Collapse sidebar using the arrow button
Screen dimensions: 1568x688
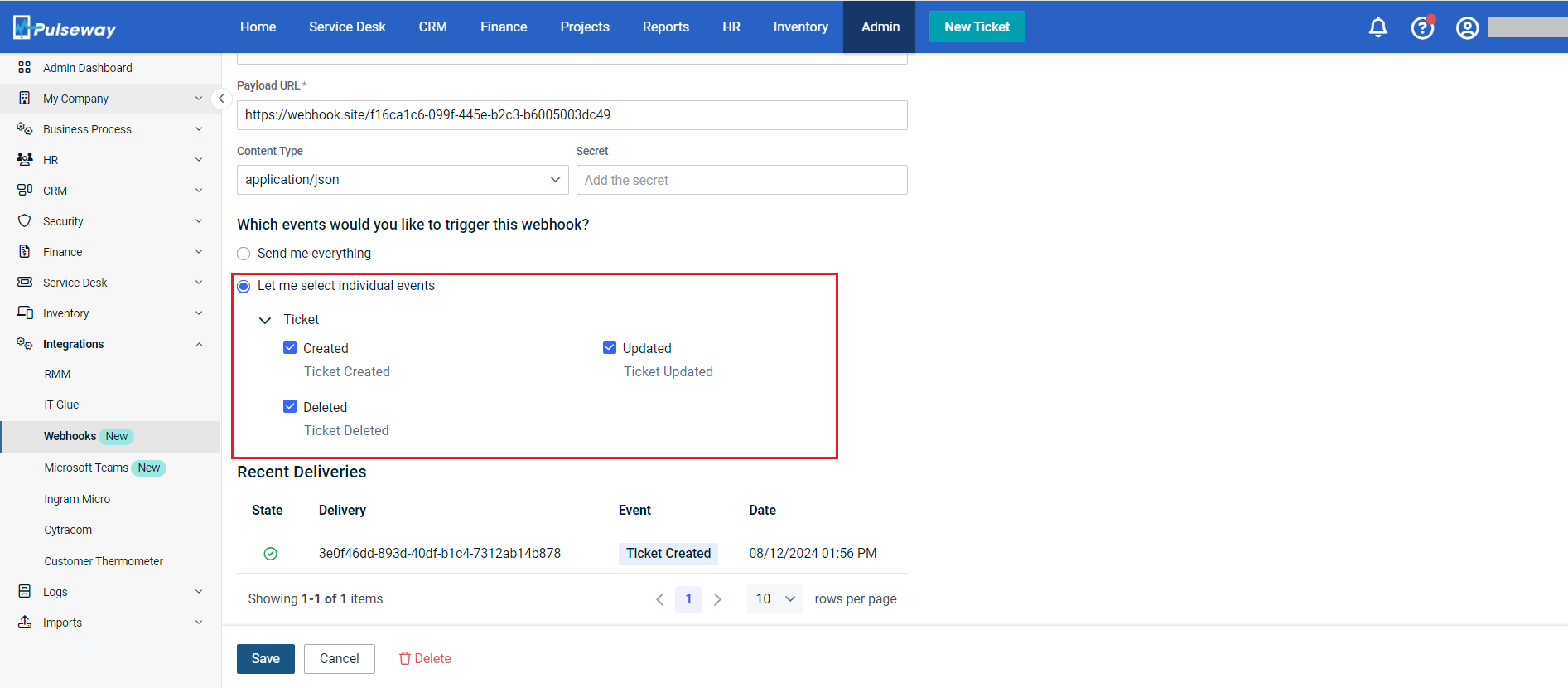click(220, 99)
